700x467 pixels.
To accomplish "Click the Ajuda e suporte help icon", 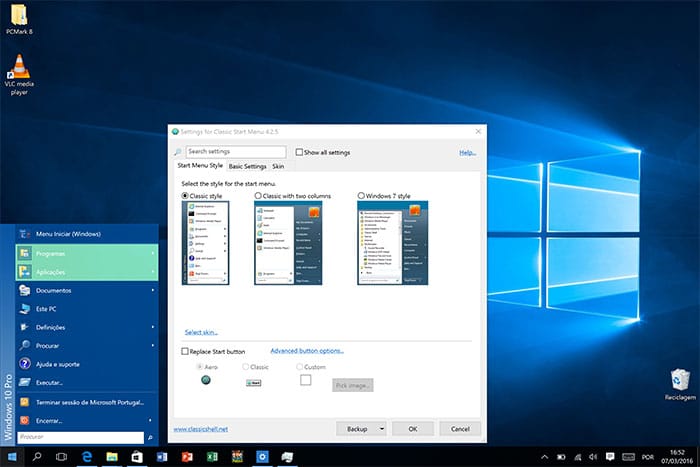I will [25, 364].
